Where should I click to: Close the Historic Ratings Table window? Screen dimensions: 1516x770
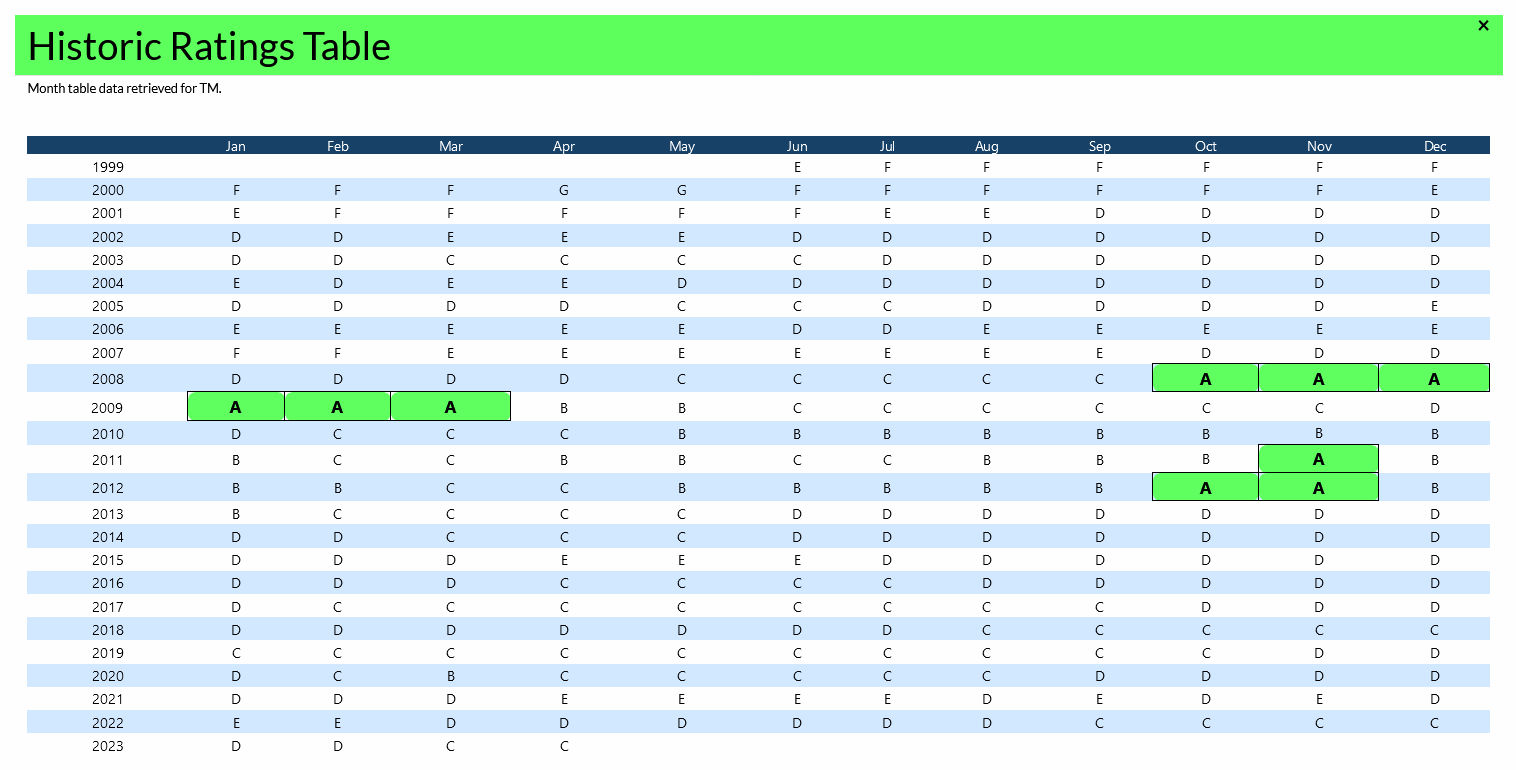point(1483,26)
